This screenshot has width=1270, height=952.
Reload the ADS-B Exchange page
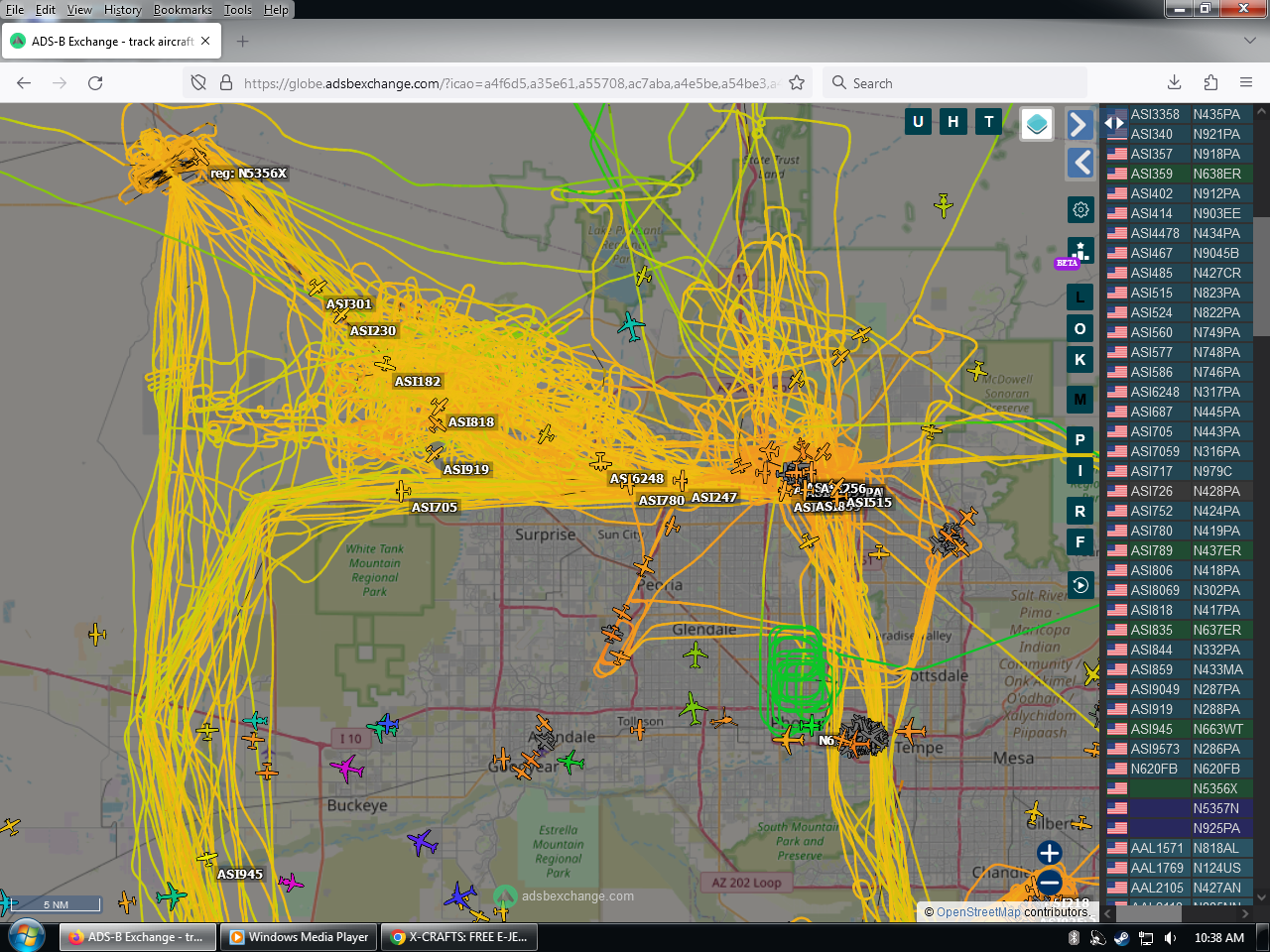tap(95, 83)
